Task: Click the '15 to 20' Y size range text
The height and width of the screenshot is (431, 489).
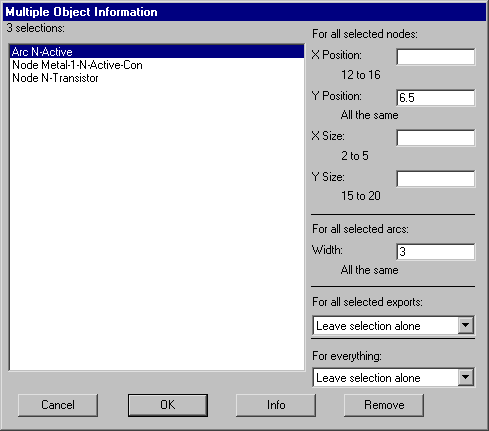Action: click(x=361, y=196)
